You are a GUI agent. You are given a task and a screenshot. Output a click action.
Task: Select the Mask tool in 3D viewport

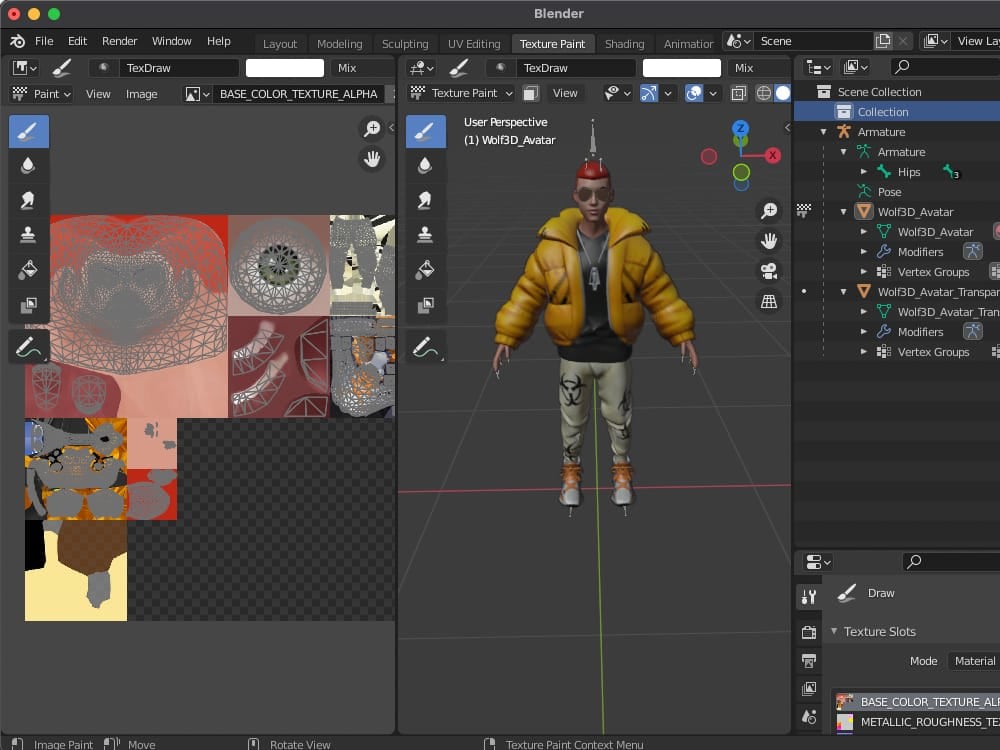click(425, 305)
